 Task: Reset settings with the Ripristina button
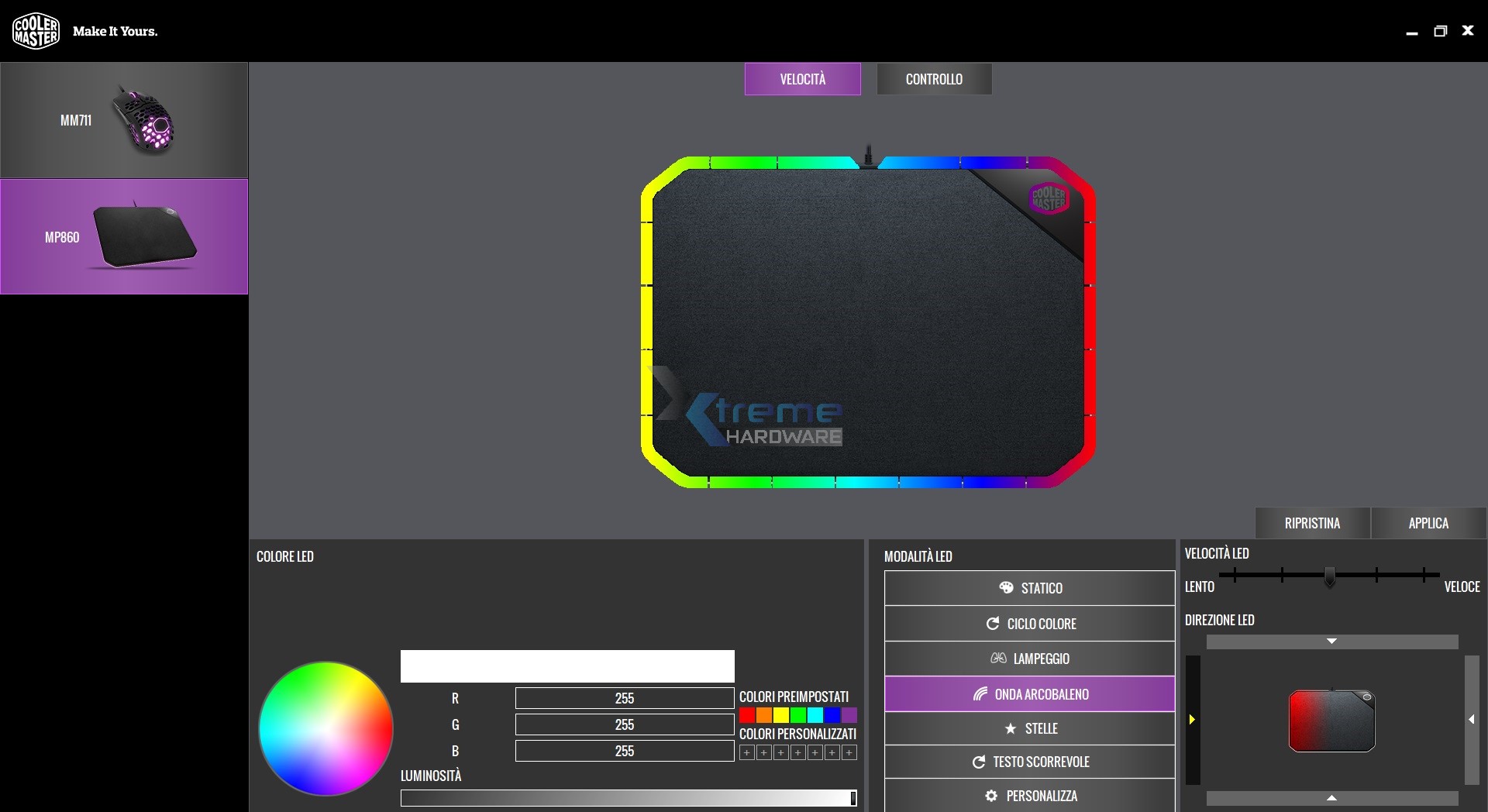coord(1312,523)
